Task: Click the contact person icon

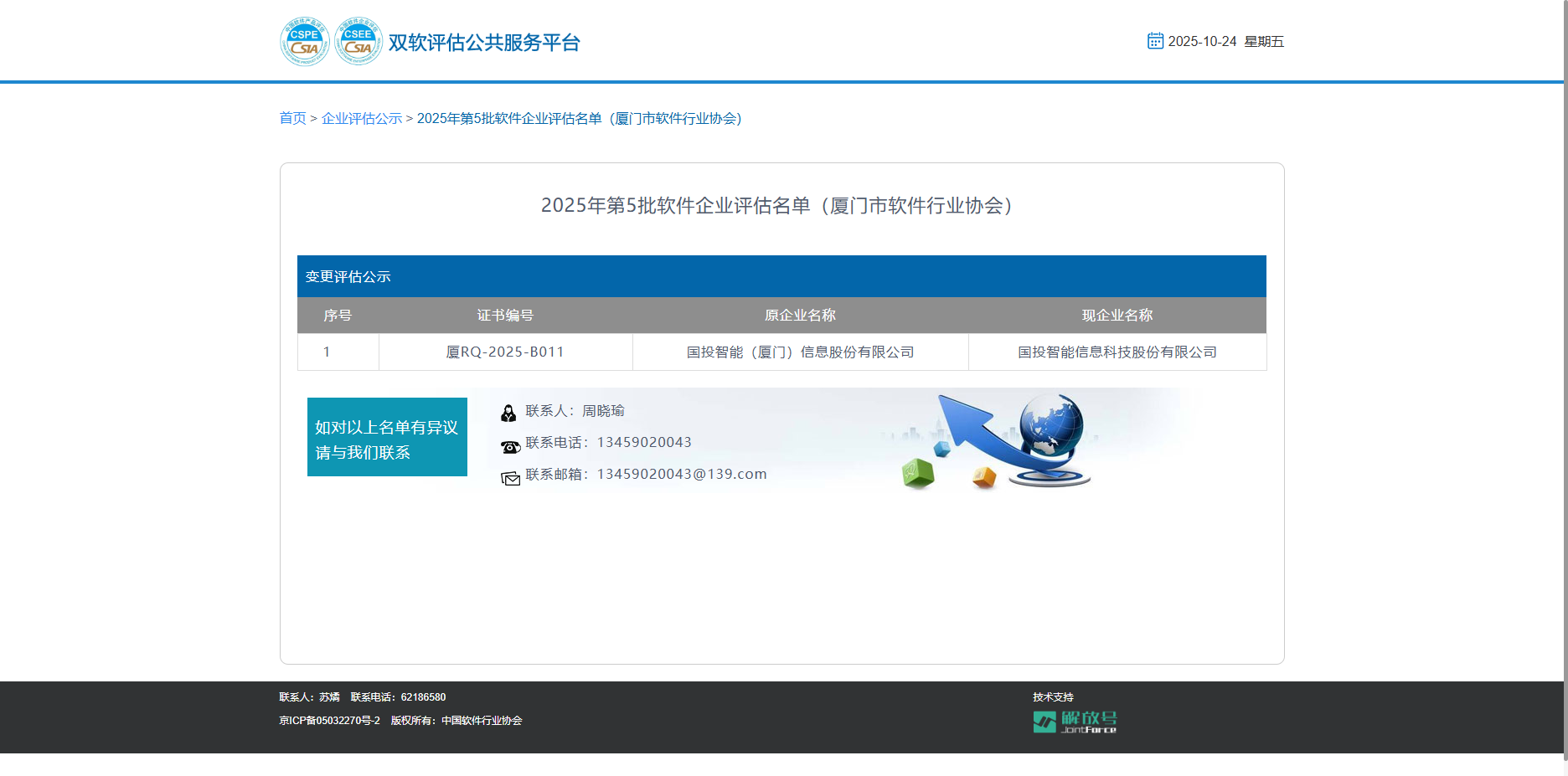Action: click(508, 413)
